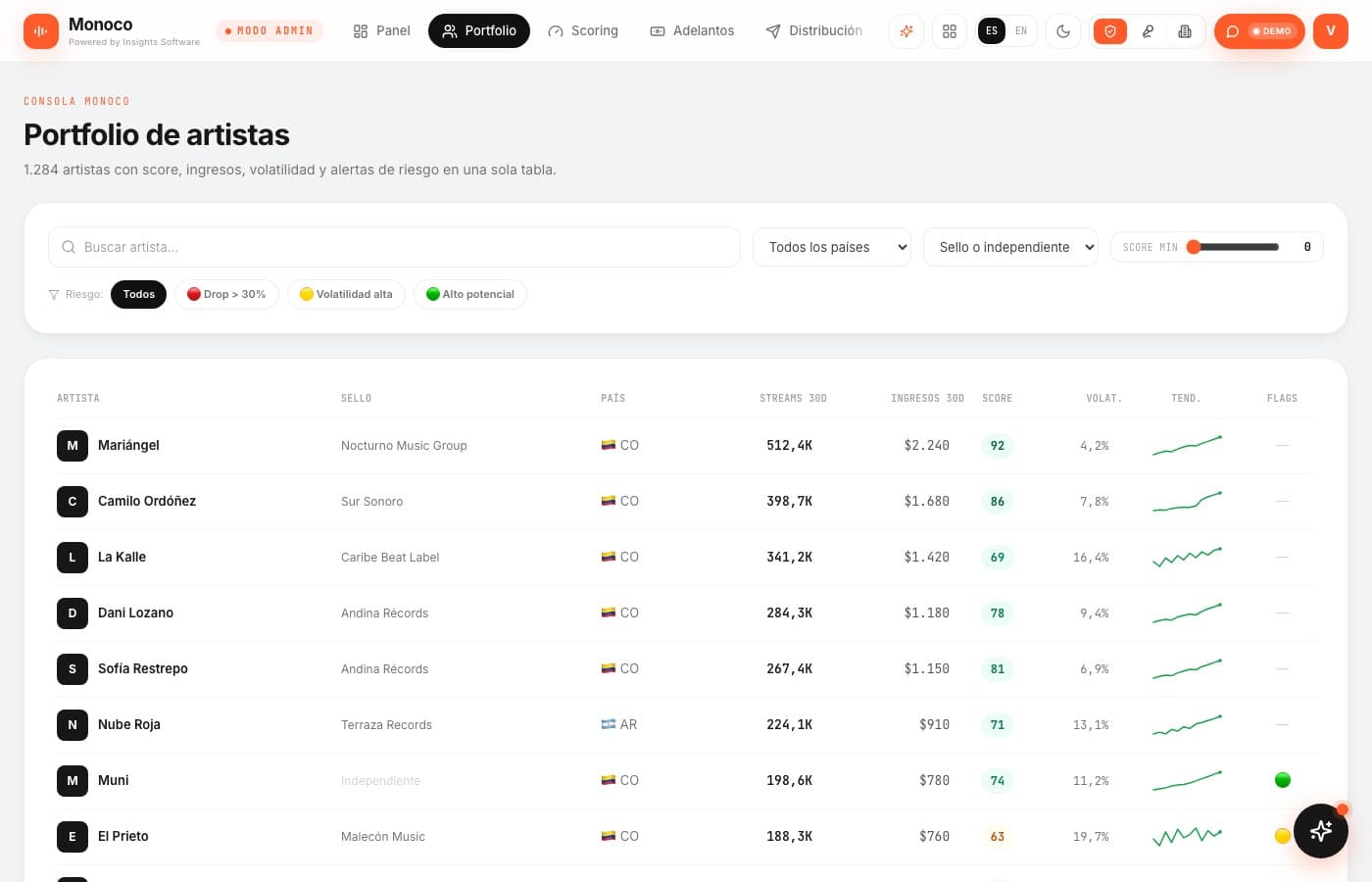The width and height of the screenshot is (1372, 882).
Task: Click the Riesgo filter funnel icon
Action: (x=54, y=294)
